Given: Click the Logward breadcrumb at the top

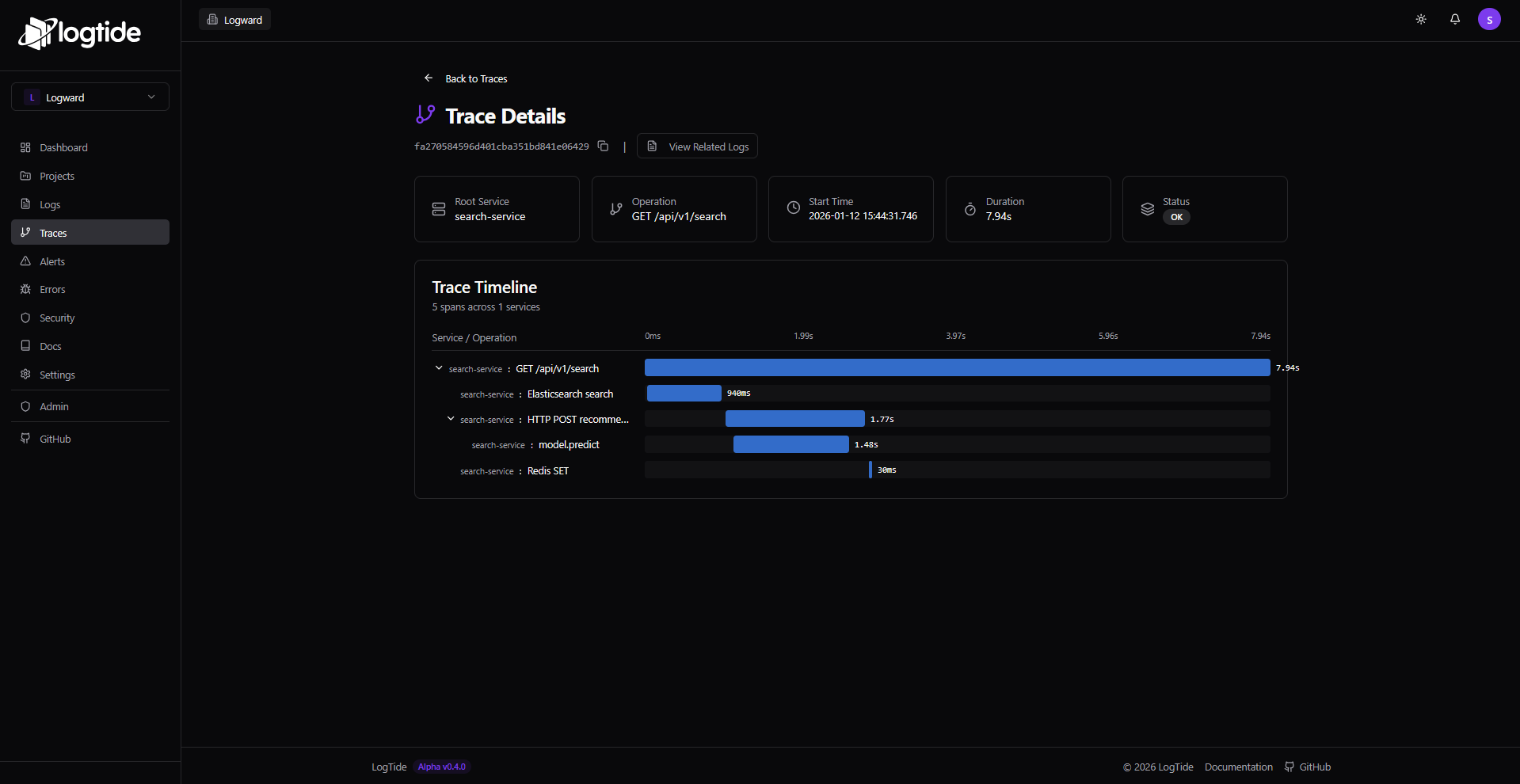Looking at the screenshot, I should [234, 19].
